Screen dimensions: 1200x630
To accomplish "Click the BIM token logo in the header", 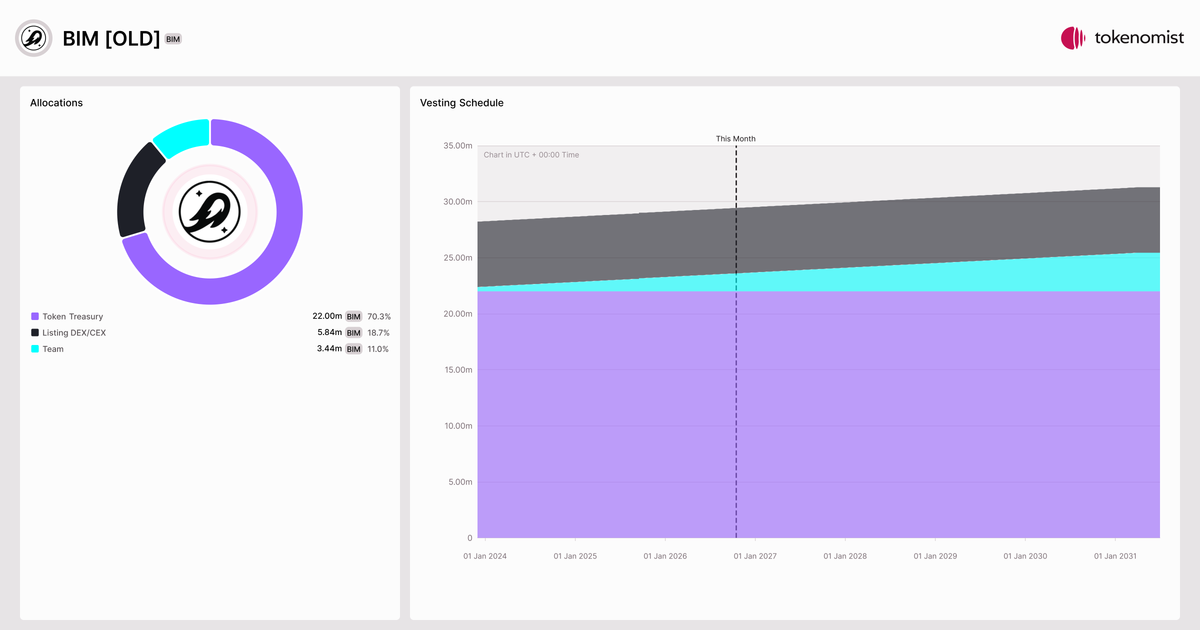I will 33,38.
